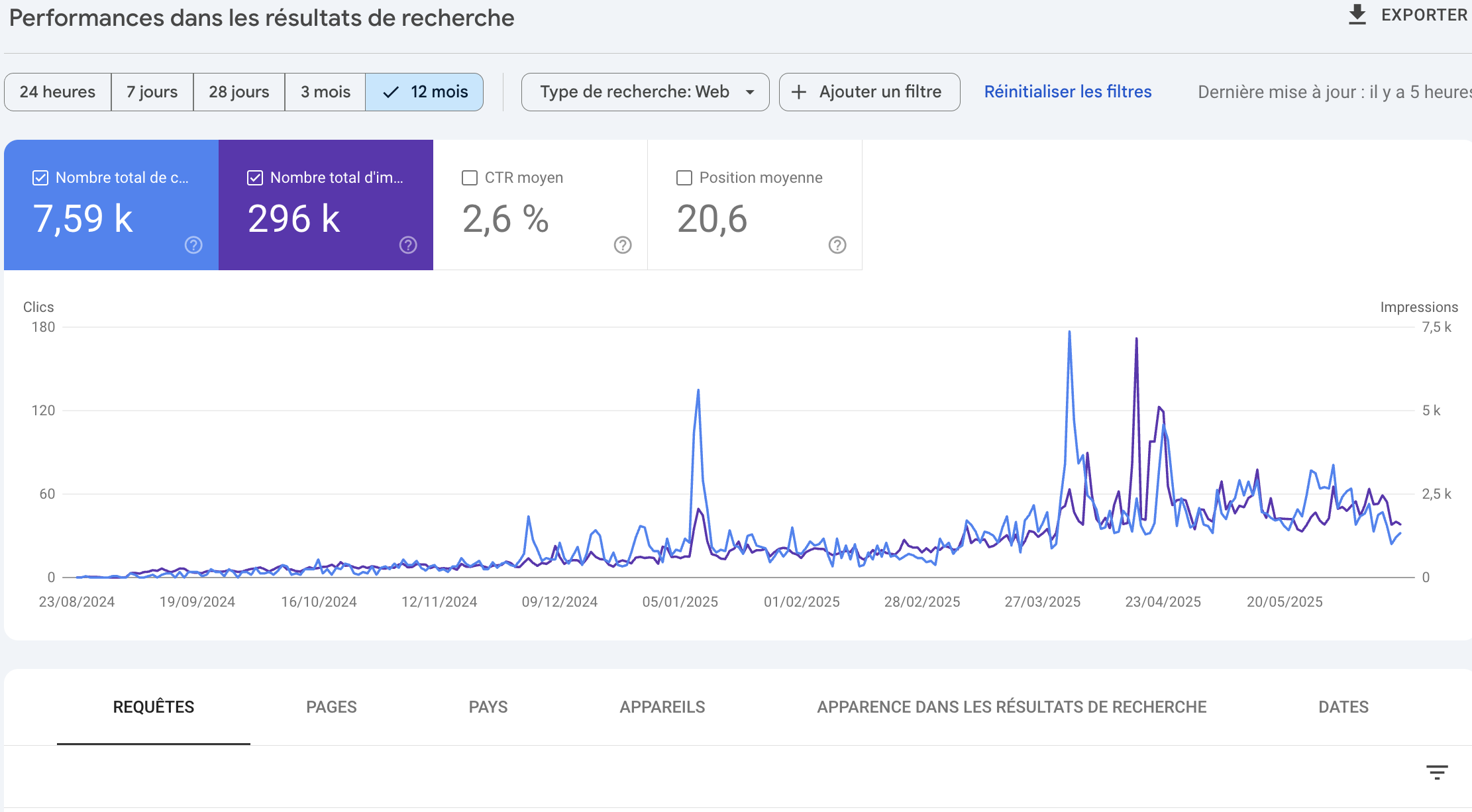The height and width of the screenshot is (812, 1472).
Task: Click the 20/05/2025 date axis label
Action: pos(1285,602)
